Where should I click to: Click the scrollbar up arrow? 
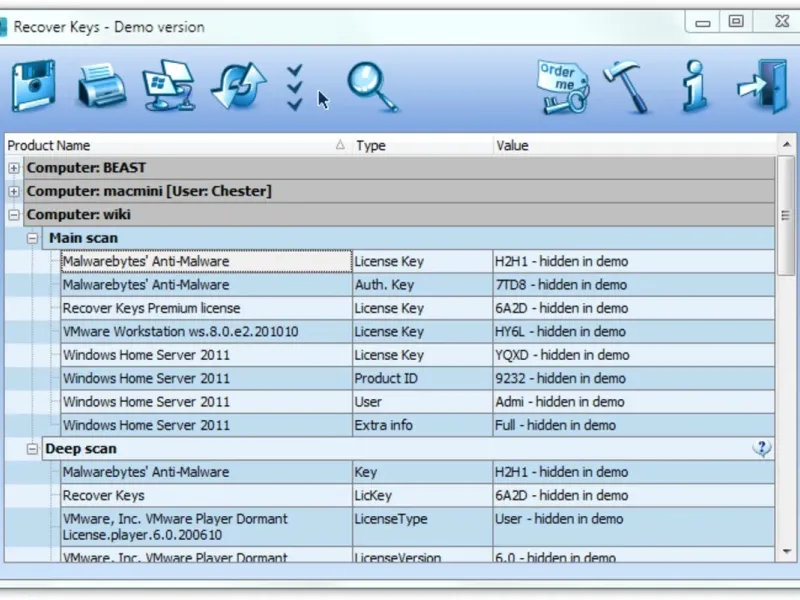(786, 145)
